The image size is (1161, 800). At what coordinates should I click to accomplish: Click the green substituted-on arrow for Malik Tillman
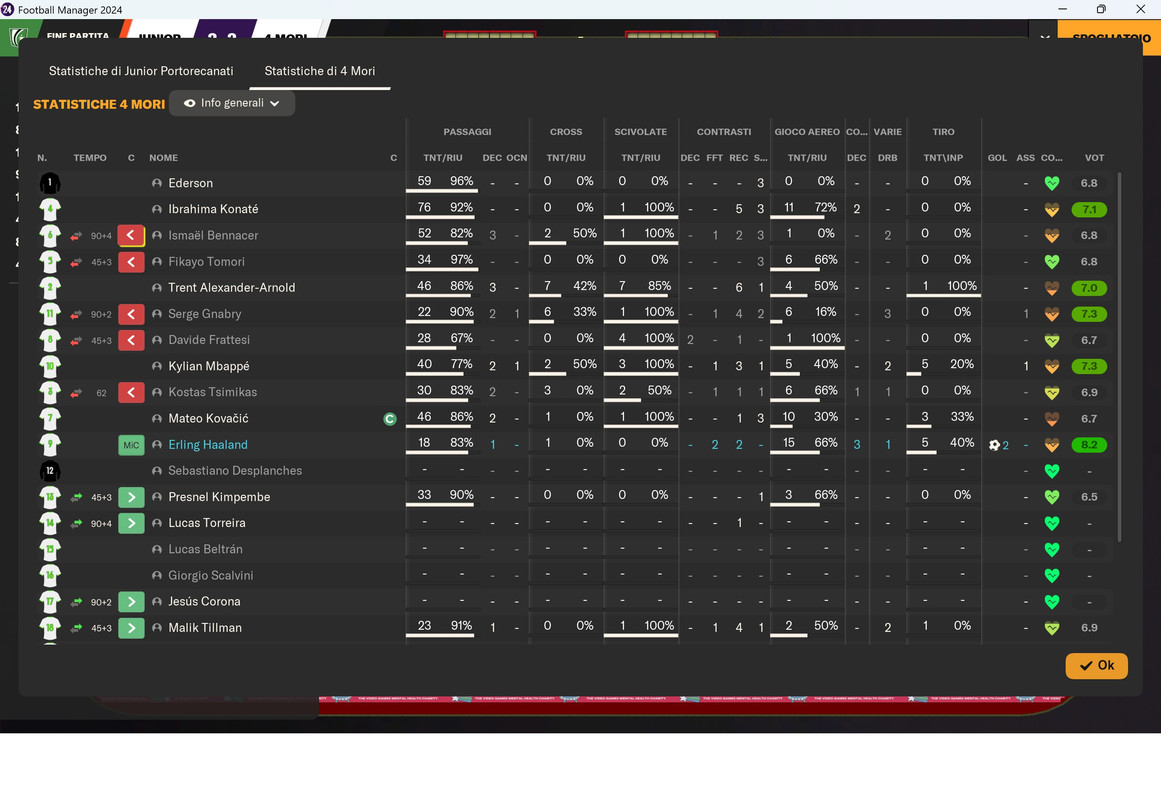click(x=131, y=628)
